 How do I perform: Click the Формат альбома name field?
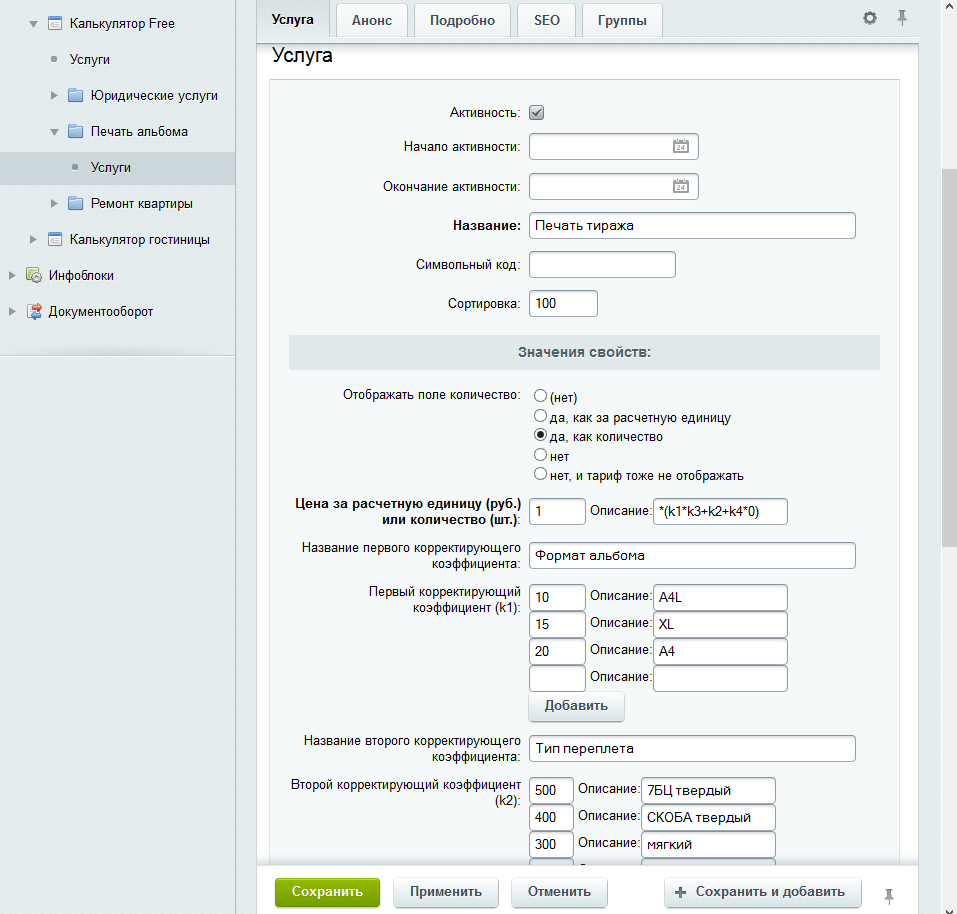692,555
